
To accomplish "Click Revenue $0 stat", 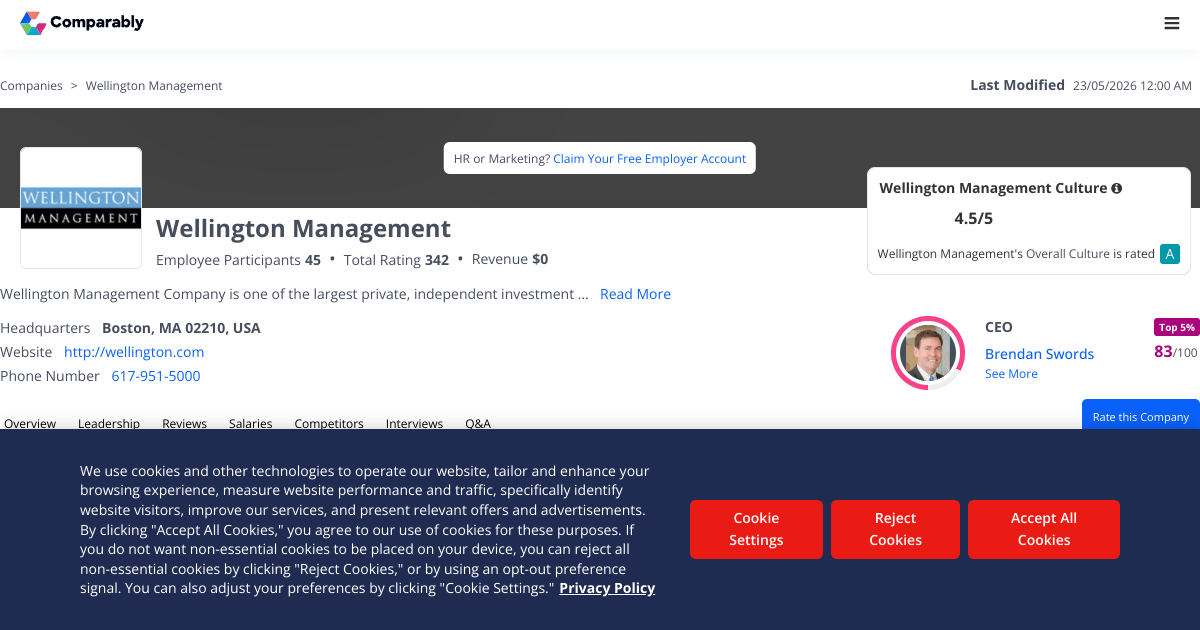I will click(x=510, y=260).
